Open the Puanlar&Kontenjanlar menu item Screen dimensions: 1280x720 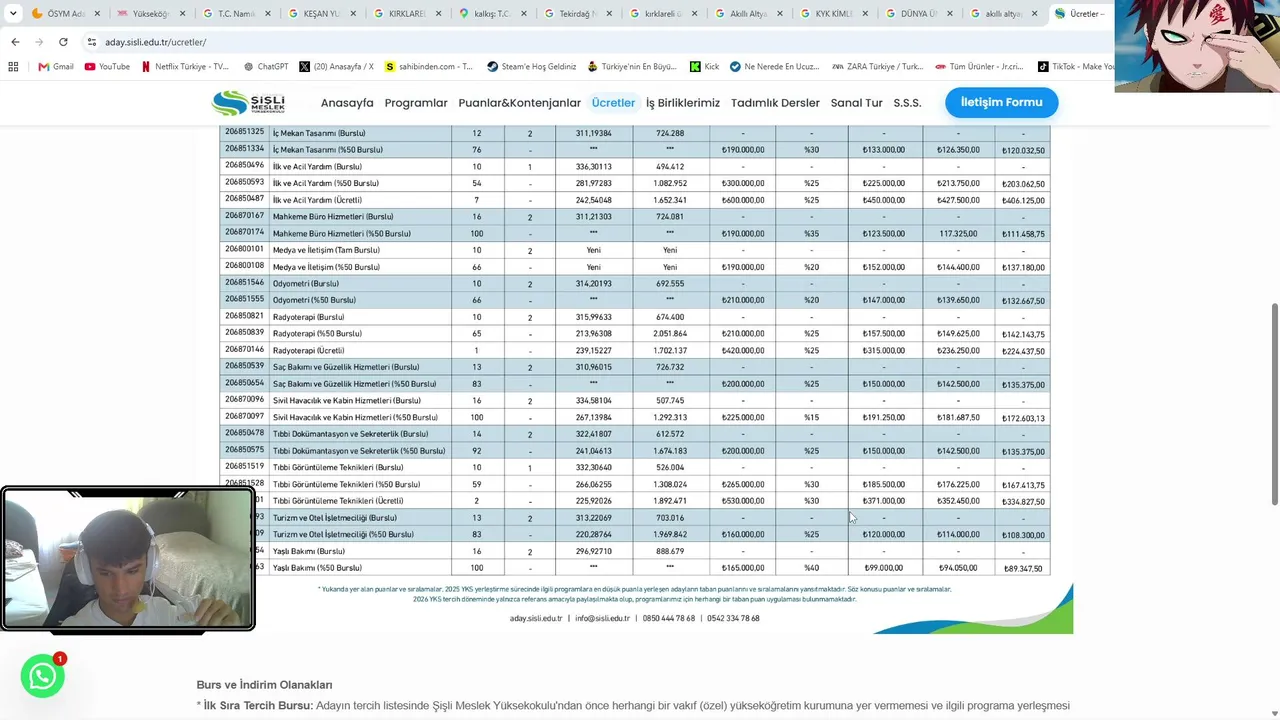tap(519, 103)
